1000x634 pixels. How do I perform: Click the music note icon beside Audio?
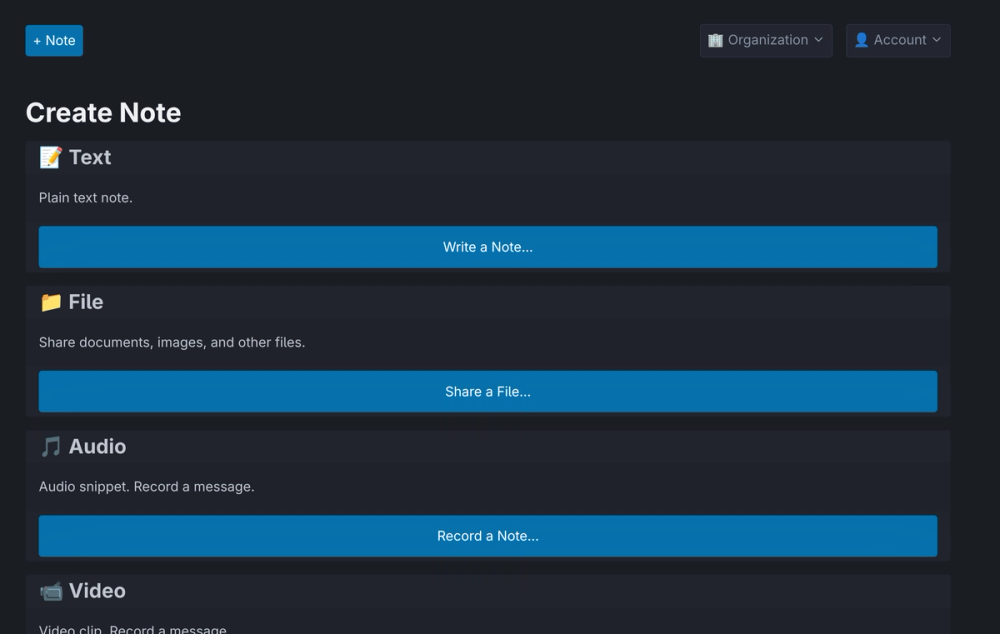coord(50,446)
